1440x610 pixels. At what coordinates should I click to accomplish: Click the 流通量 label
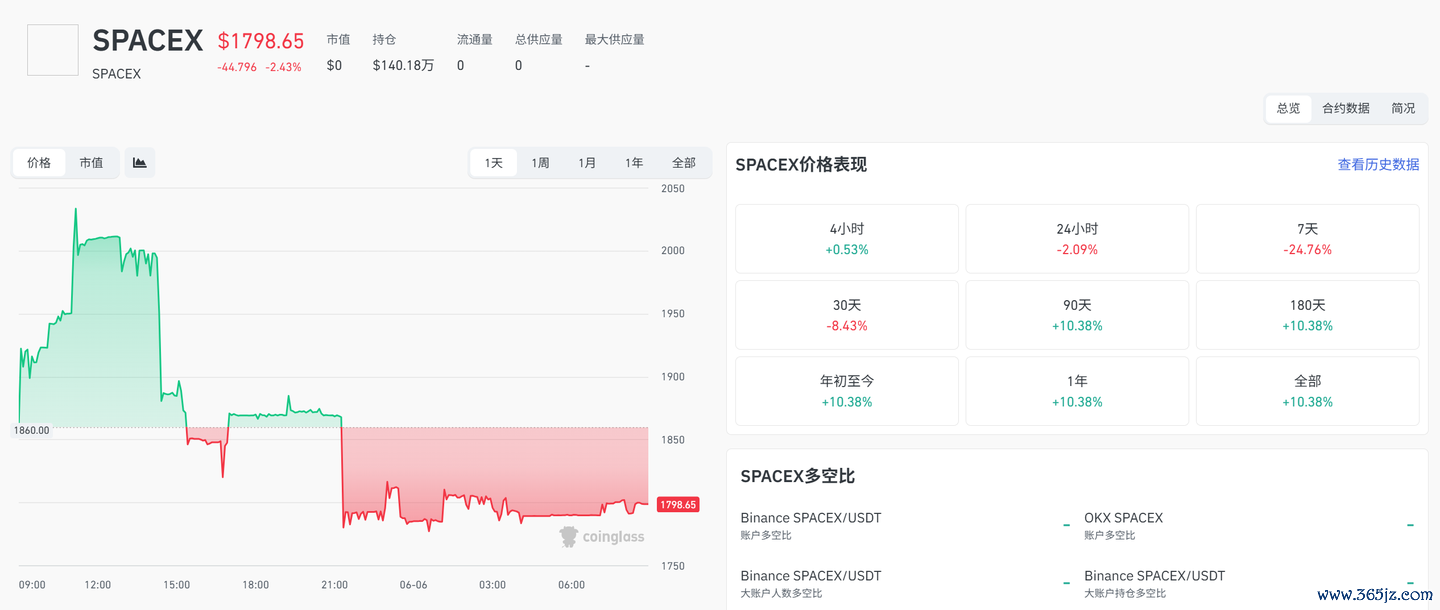pyautogui.click(x=475, y=40)
